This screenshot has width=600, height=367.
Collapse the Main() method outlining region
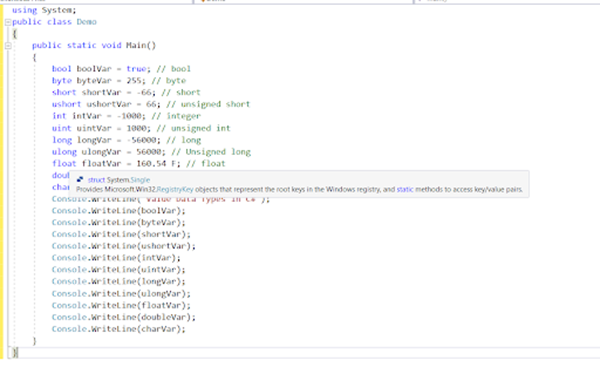click(x=8, y=46)
